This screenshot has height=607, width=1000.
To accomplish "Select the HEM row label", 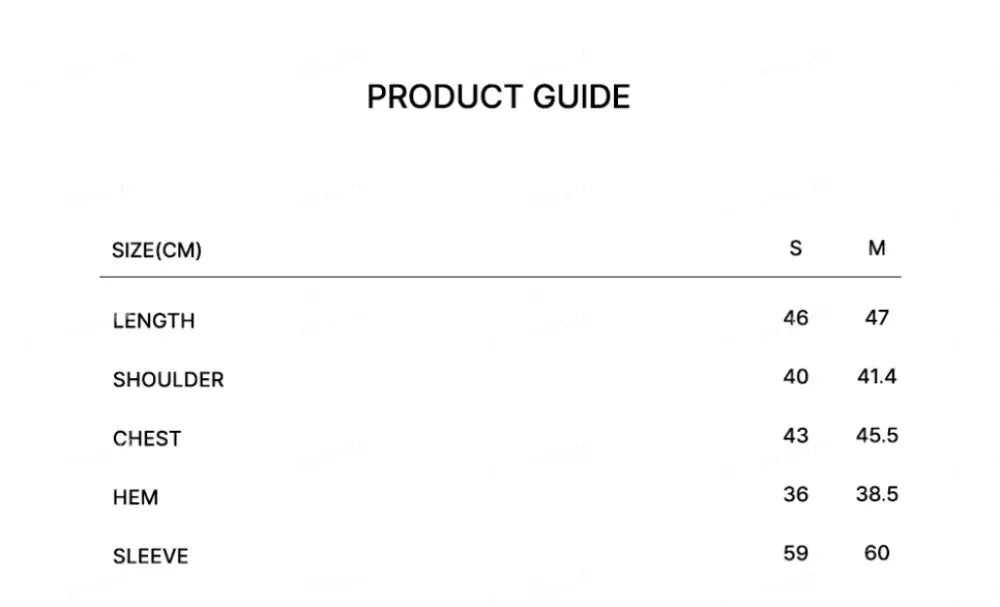I will tap(136, 497).
